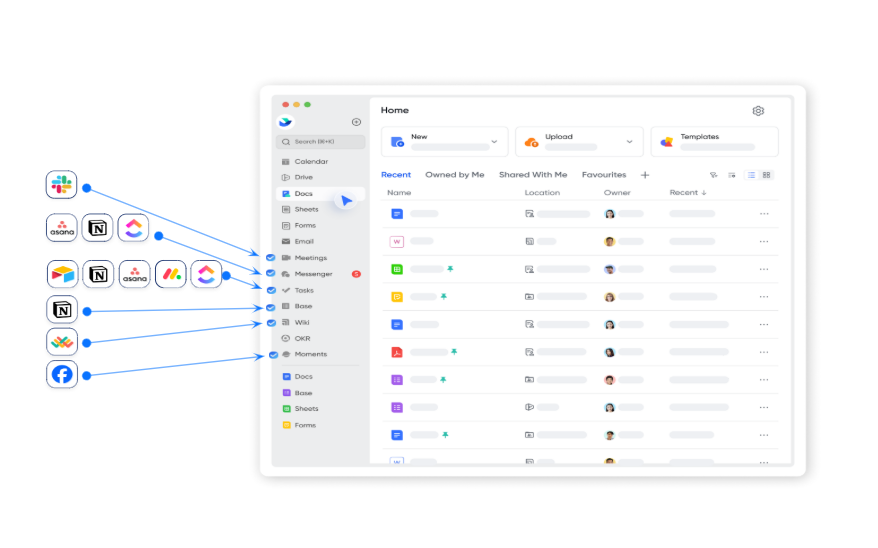This screenshot has width=878, height=548.
Task: Open the yellow form file icon
Action: tap(397, 297)
